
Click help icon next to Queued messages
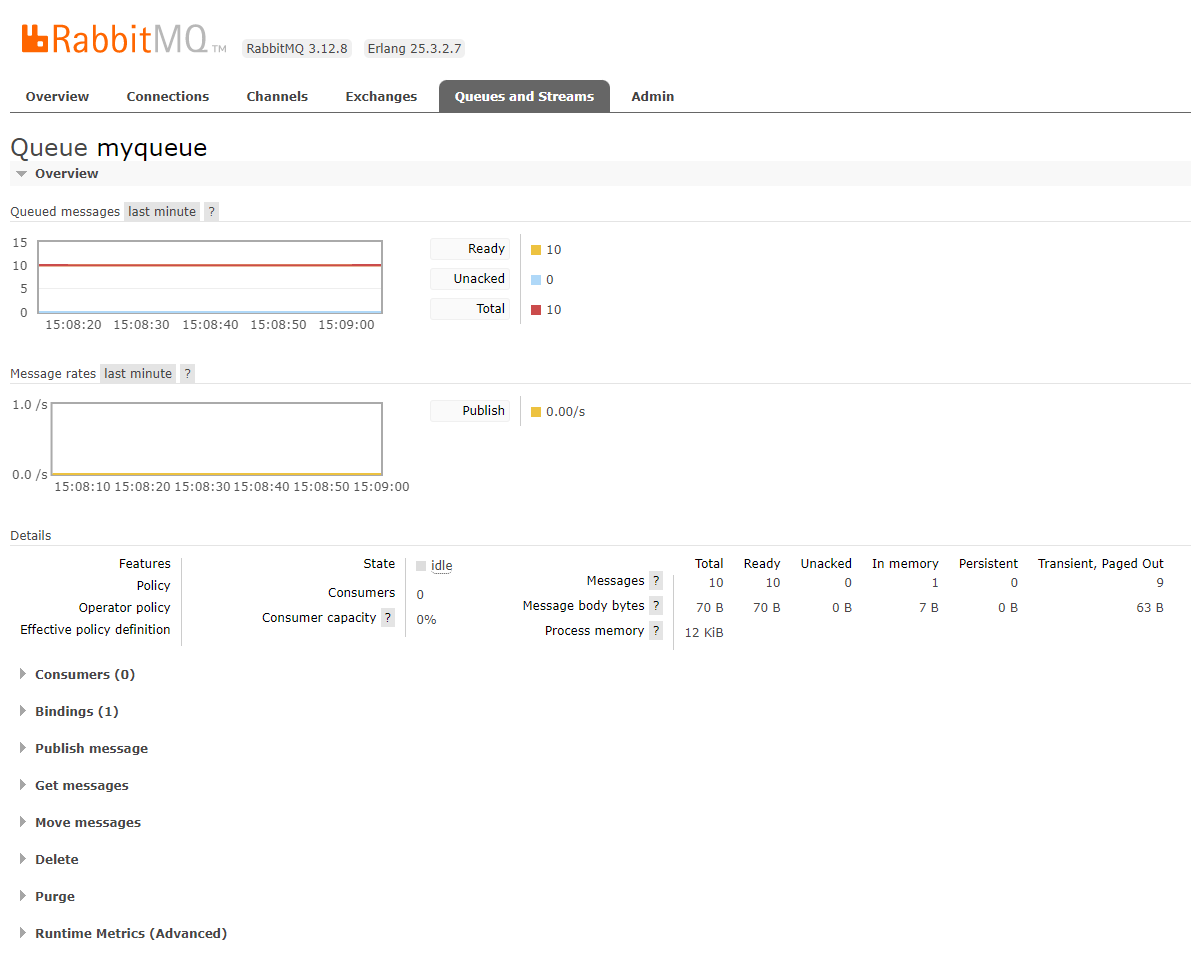coord(211,212)
